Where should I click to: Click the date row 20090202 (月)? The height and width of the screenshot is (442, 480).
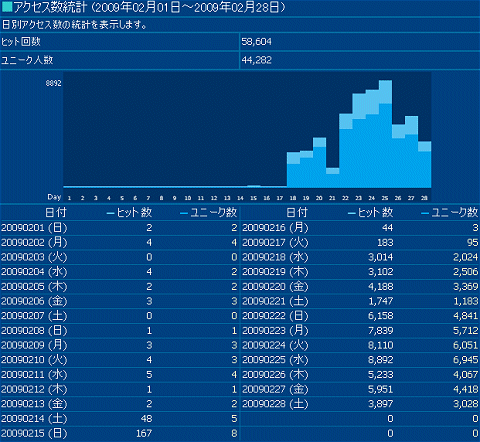[x=34, y=242]
